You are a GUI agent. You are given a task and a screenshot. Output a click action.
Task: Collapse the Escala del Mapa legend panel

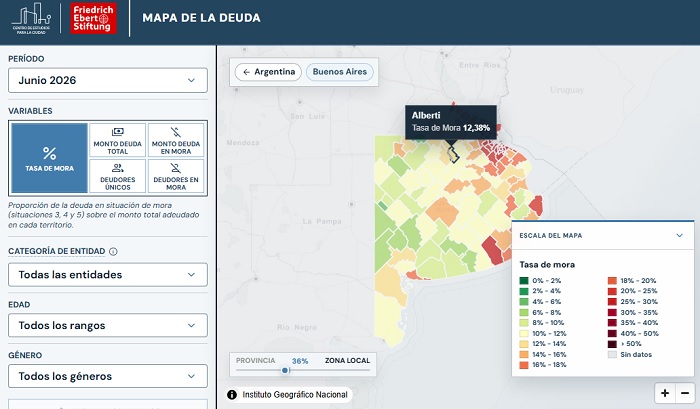click(679, 235)
